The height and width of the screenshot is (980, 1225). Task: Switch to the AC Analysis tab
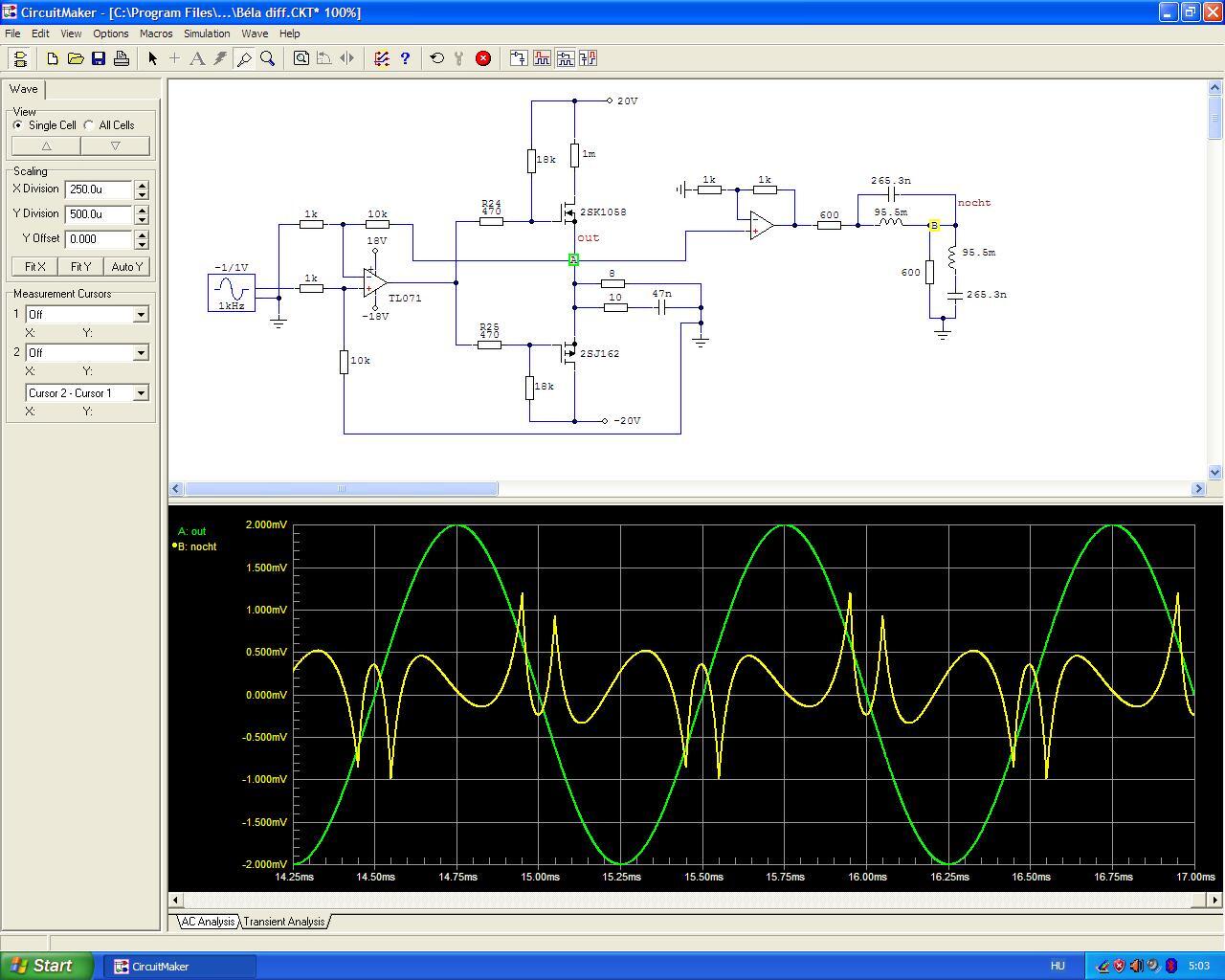click(x=208, y=922)
